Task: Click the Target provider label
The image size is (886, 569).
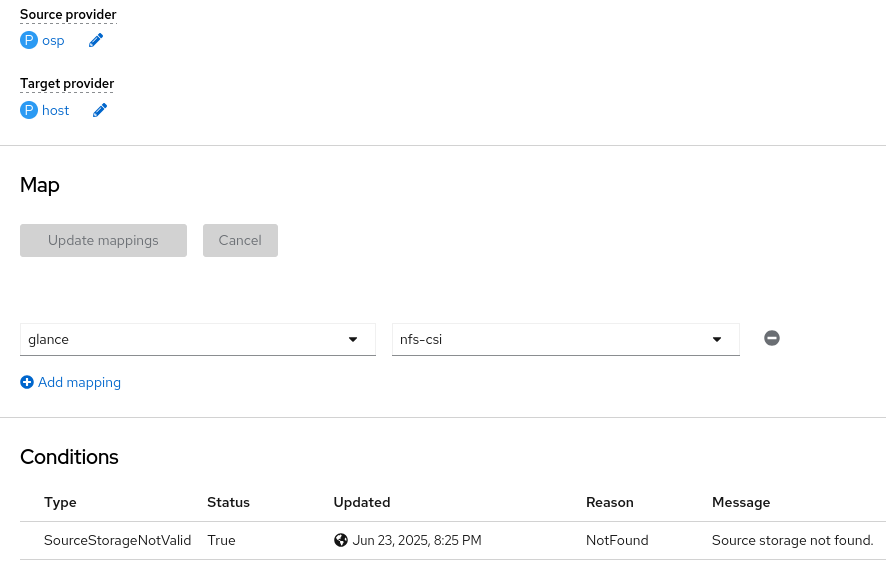Action: click(67, 84)
